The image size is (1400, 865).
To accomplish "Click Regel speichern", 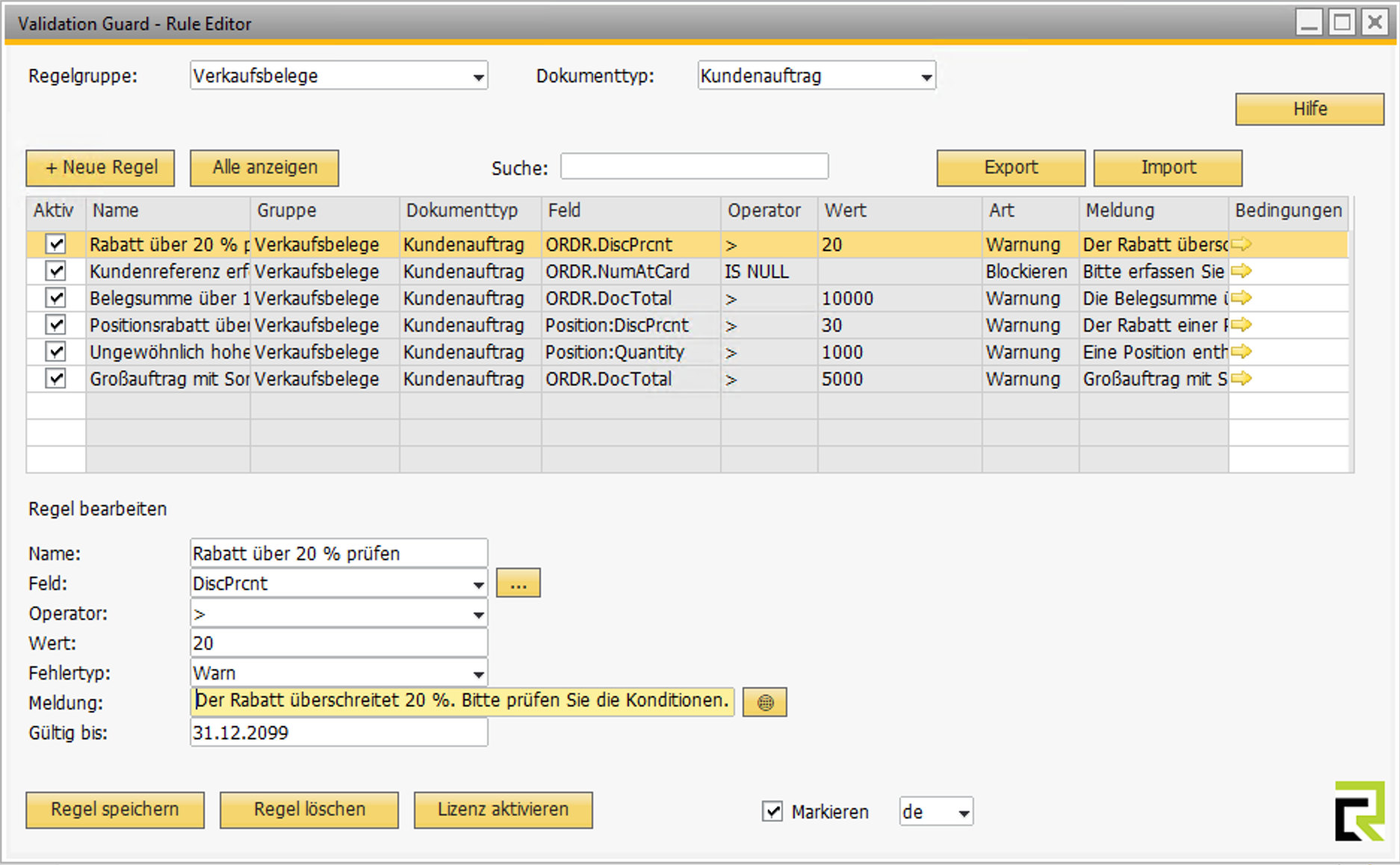I will (115, 810).
